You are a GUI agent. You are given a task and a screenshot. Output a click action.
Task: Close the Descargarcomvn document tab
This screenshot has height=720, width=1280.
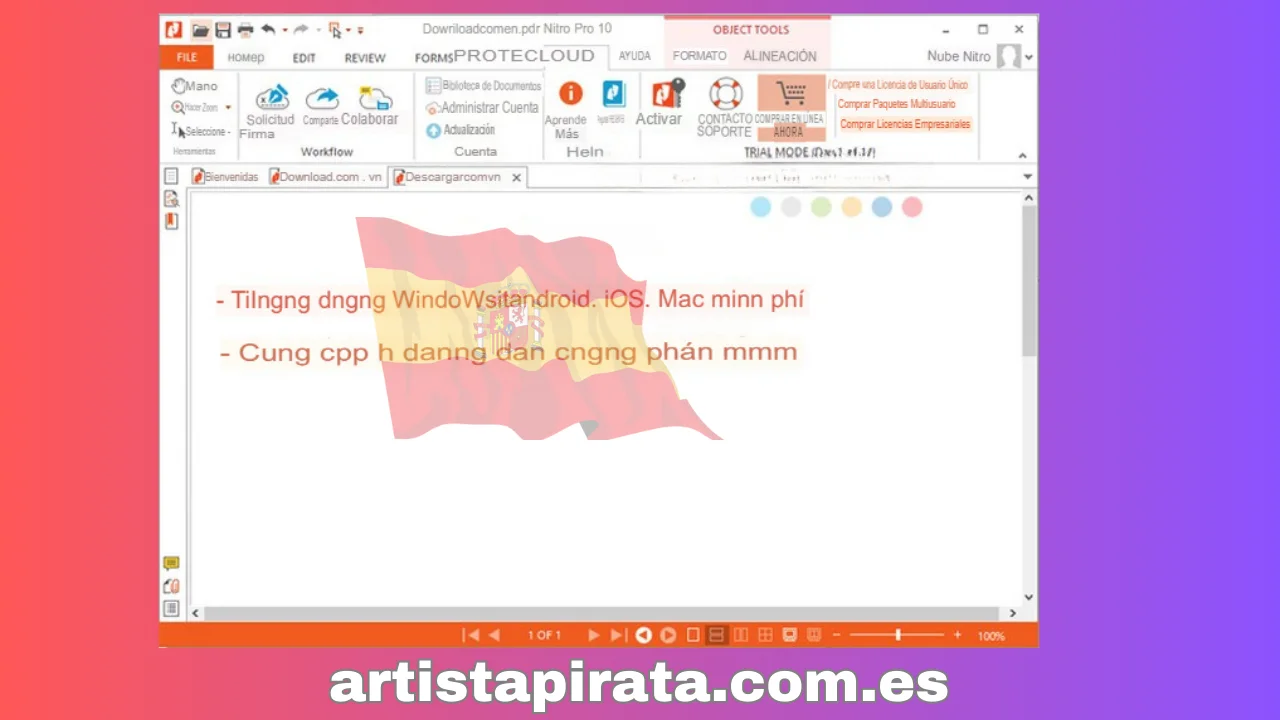tap(517, 178)
